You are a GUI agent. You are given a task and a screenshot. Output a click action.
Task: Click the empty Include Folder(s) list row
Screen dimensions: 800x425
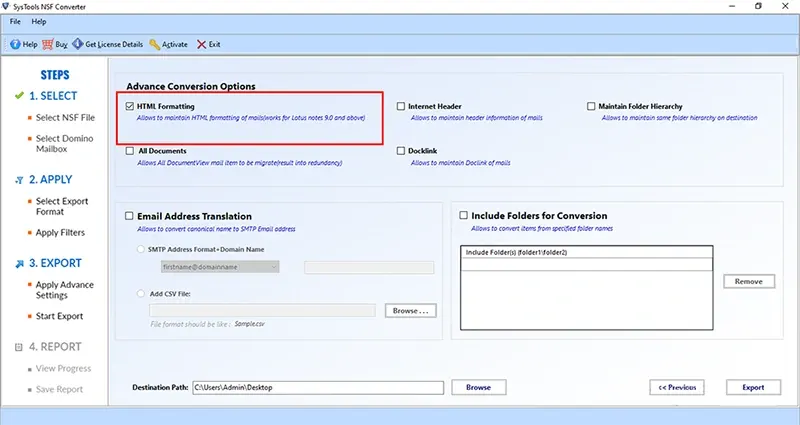pyautogui.click(x=587, y=264)
